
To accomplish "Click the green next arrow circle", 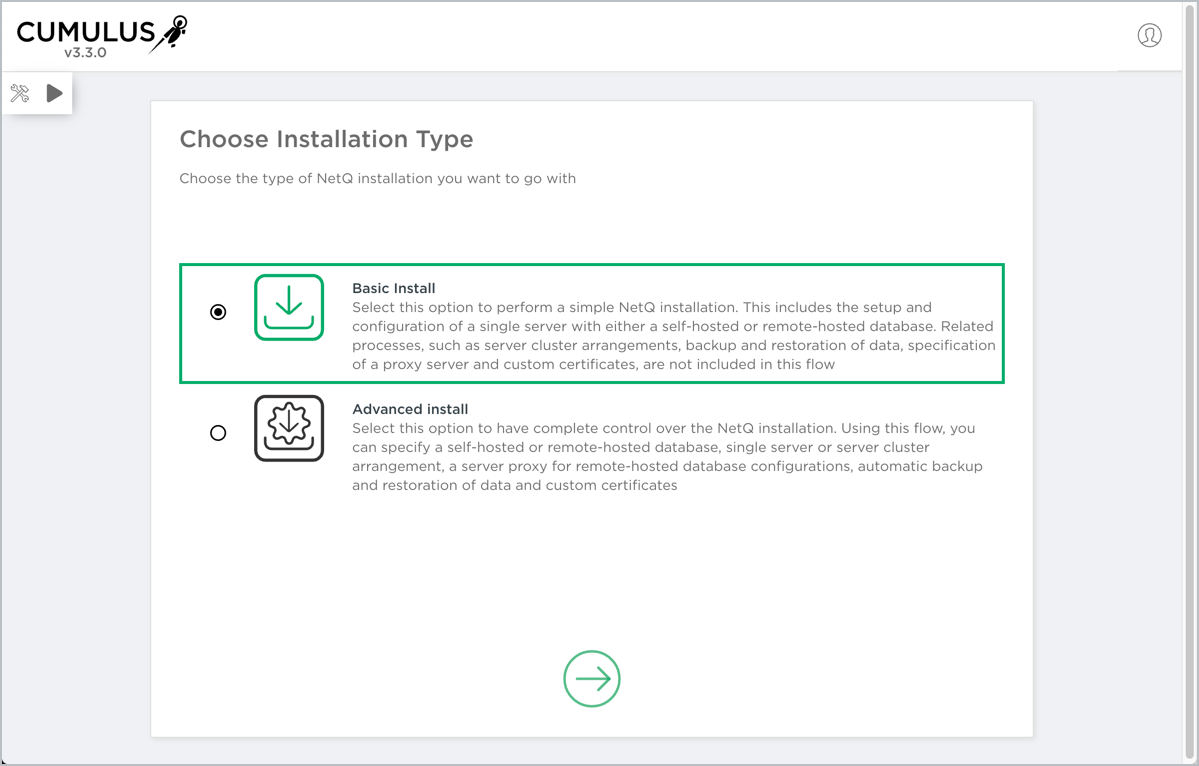I will [x=592, y=679].
